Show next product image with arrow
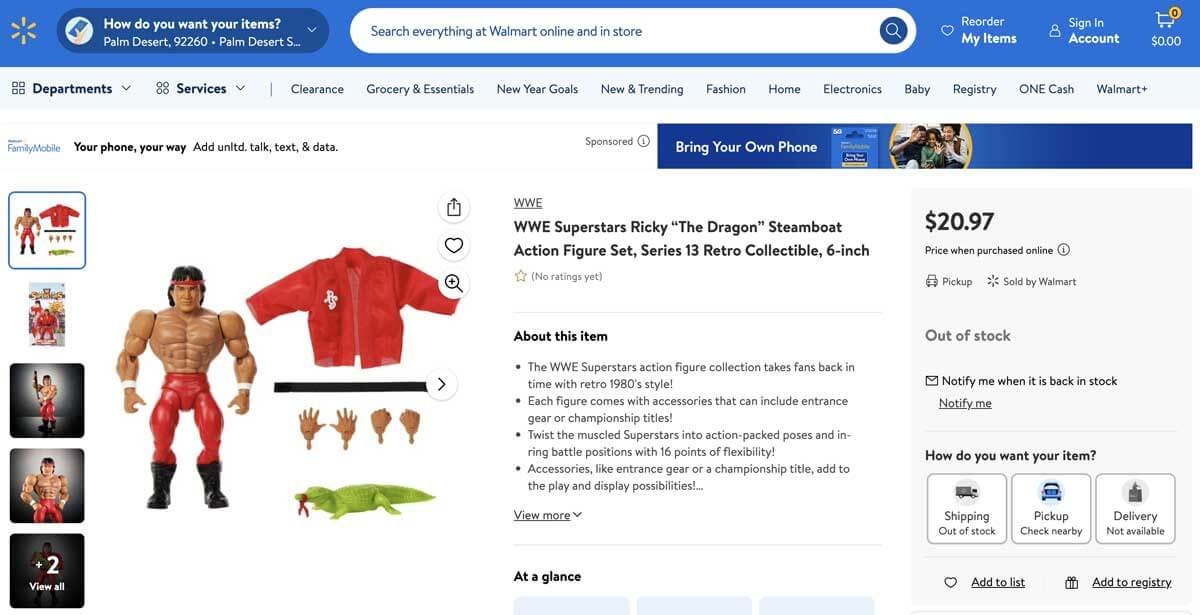 (x=441, y=384)
